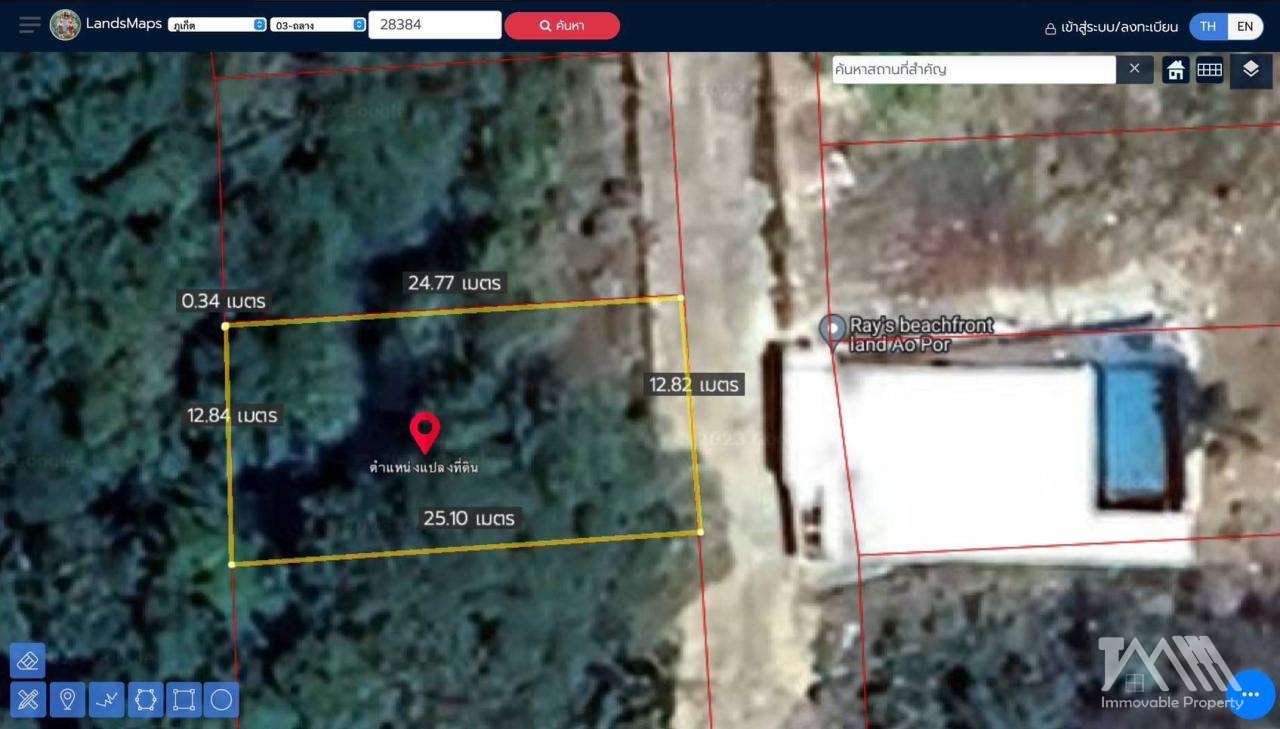Open the เข้าสู่ระบบ/ลงทะเบียน login link
Image resolution: width=1280 pixels, height=729 pixels.
click(1111, 27)
